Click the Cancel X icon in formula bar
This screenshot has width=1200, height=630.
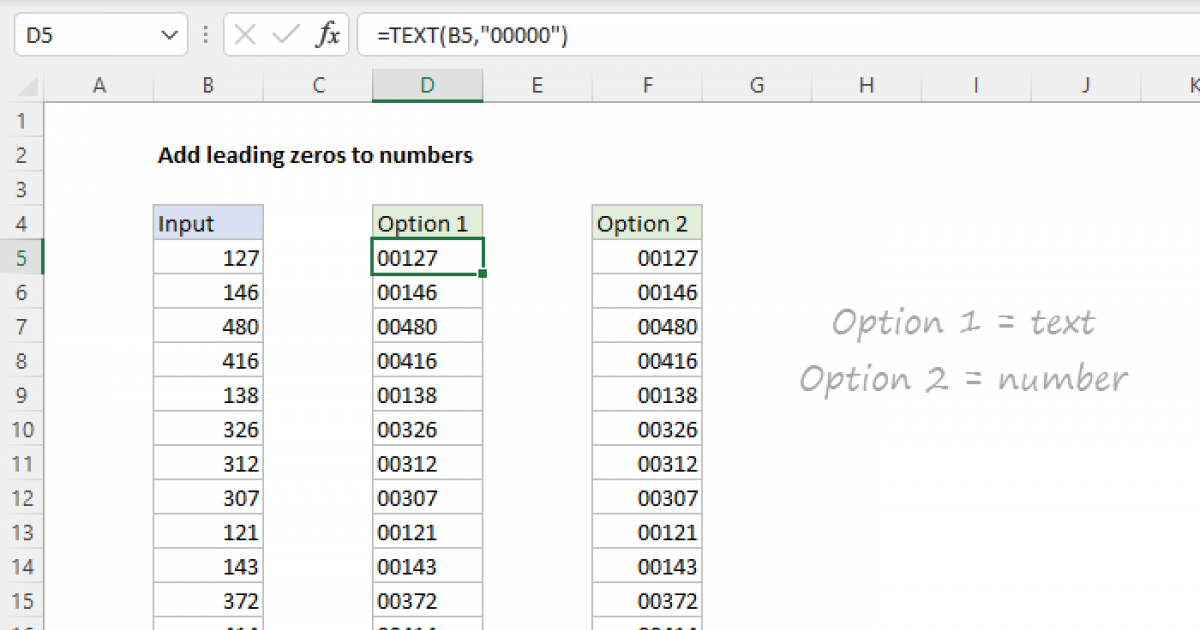click(x=245, y=36)
